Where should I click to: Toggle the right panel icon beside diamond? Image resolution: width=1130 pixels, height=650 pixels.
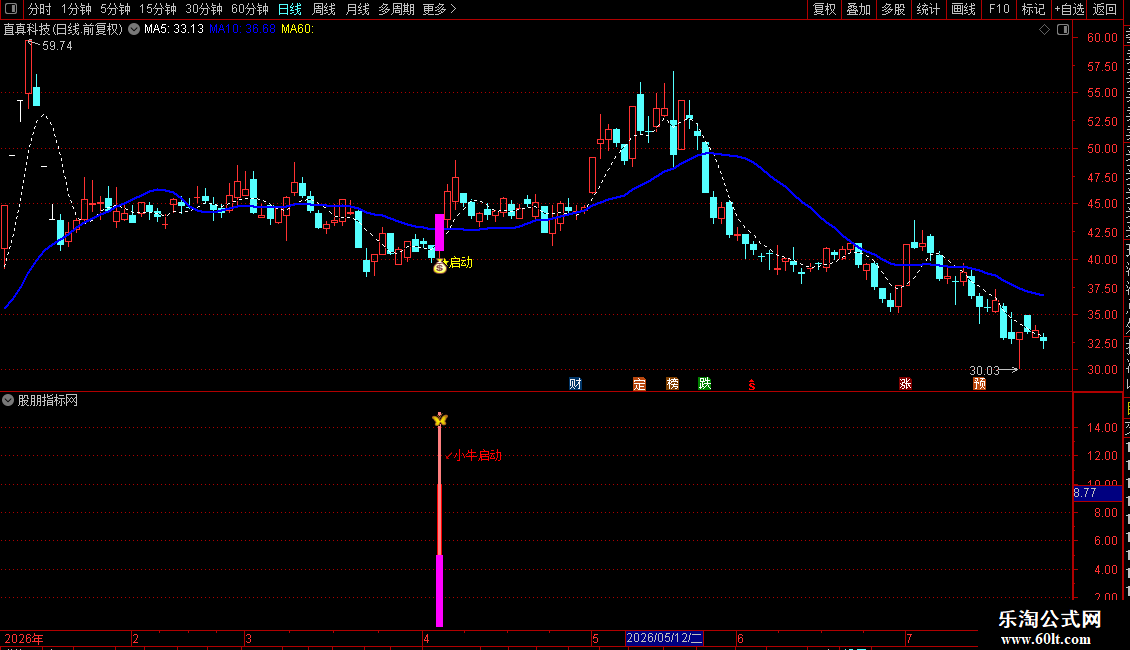coord(1063,30)
